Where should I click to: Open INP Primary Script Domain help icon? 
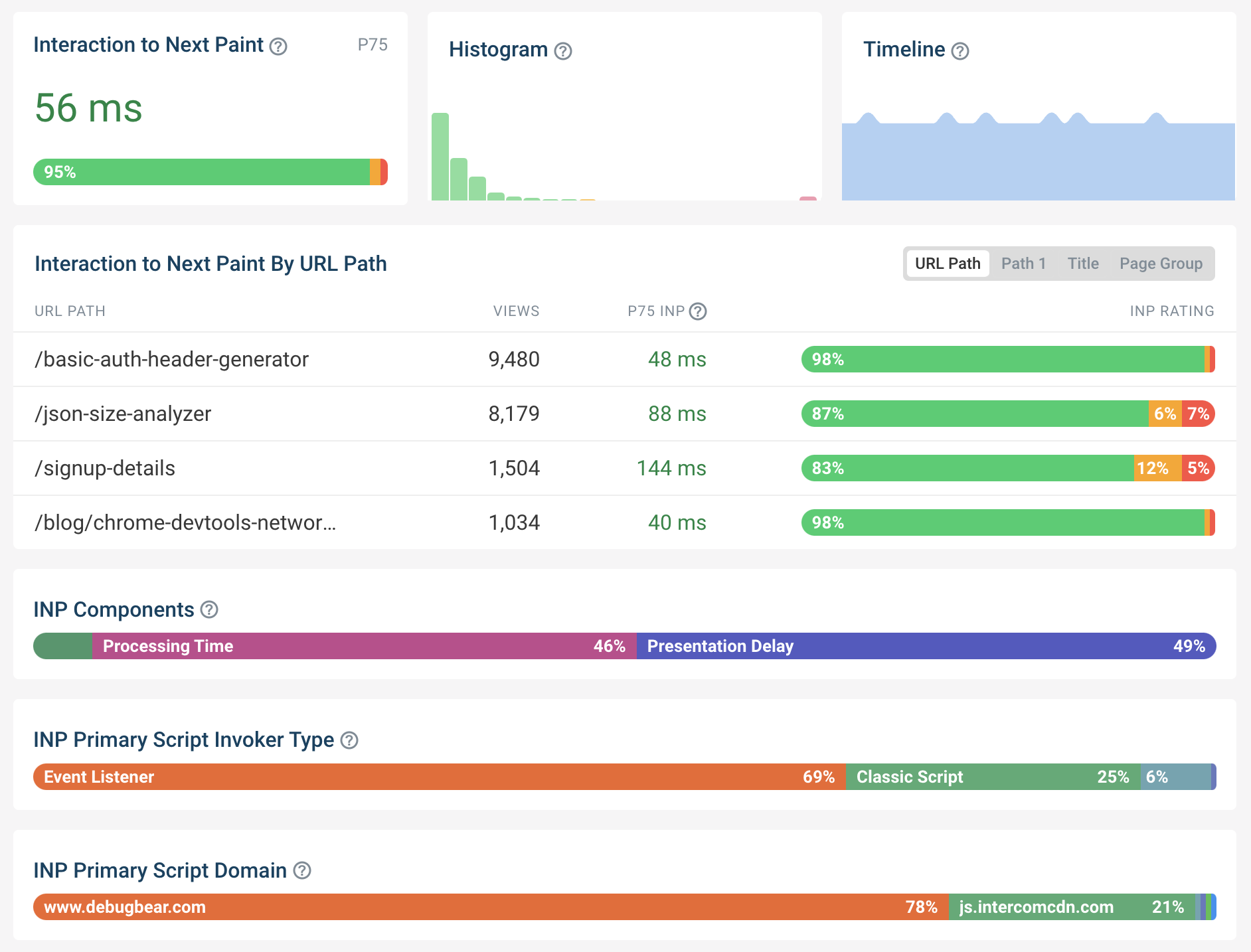pyautogui.click(x=302, y=870)
